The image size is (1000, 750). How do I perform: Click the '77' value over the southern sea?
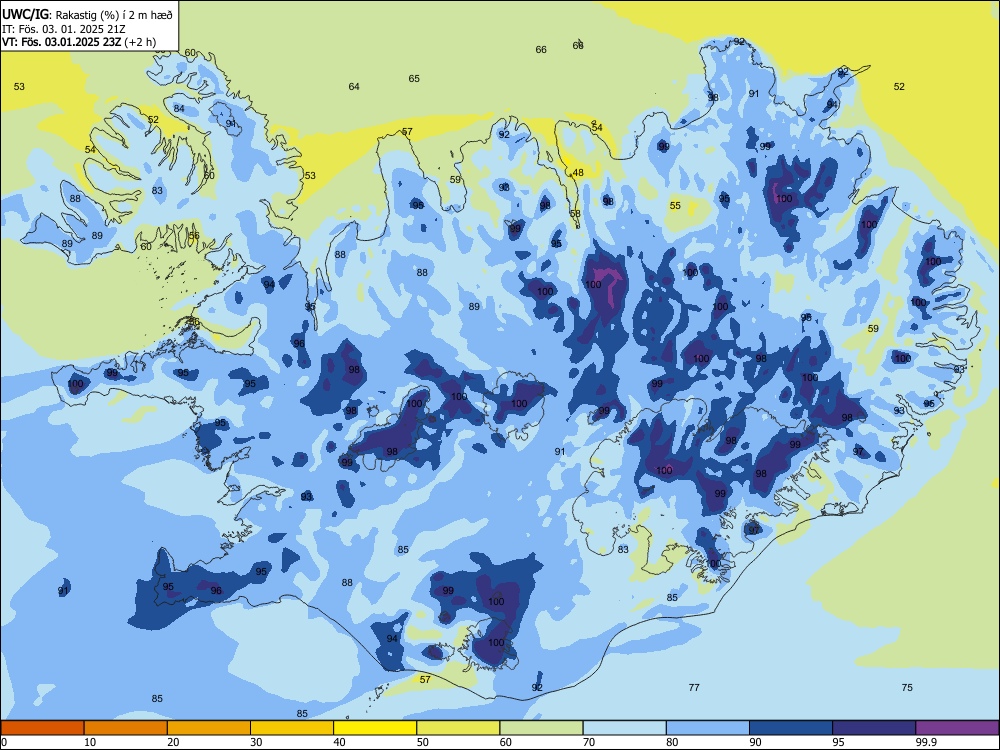click(694, 688)
